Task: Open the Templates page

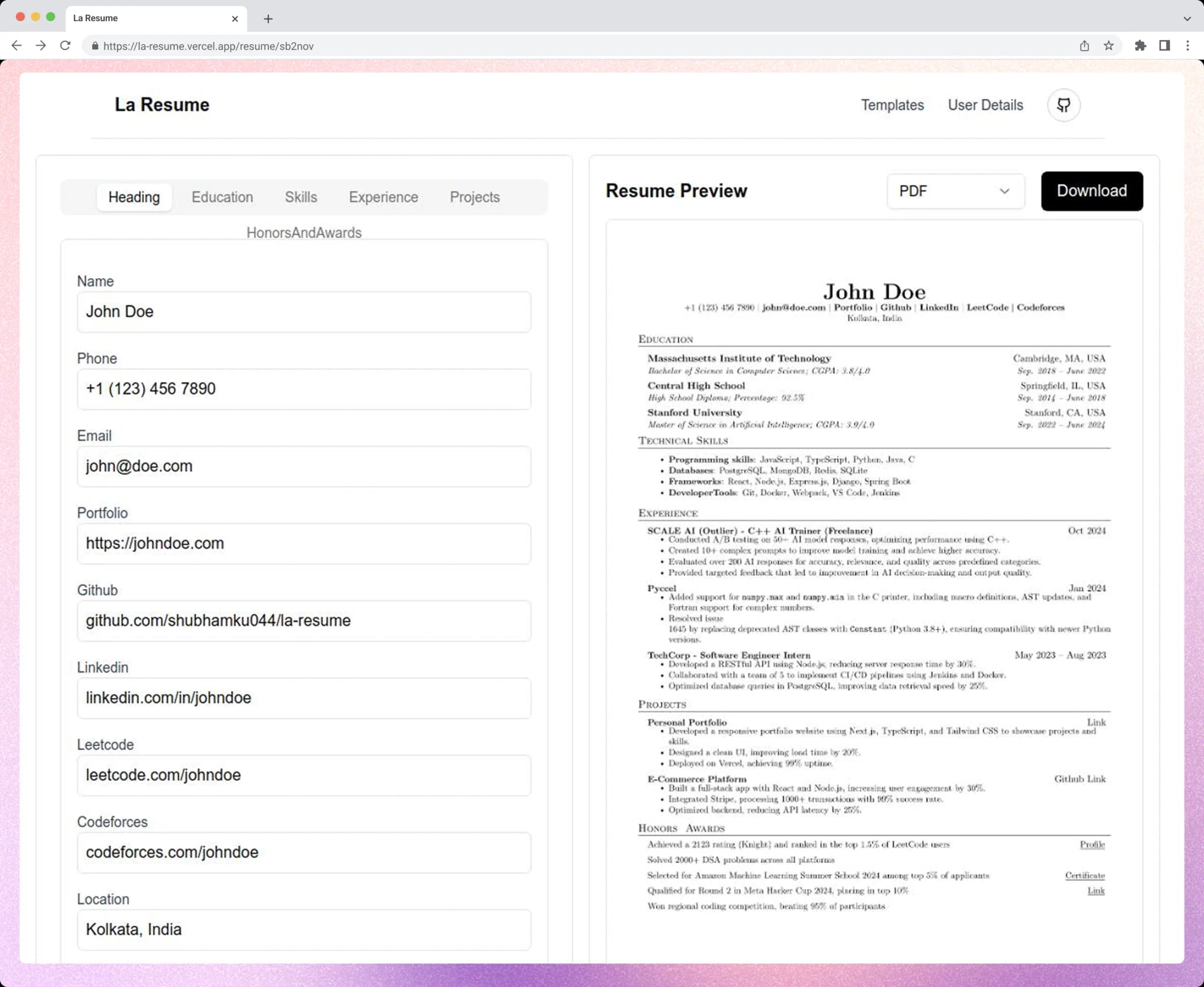Action: pyautogui.click(x=892, y=105)
